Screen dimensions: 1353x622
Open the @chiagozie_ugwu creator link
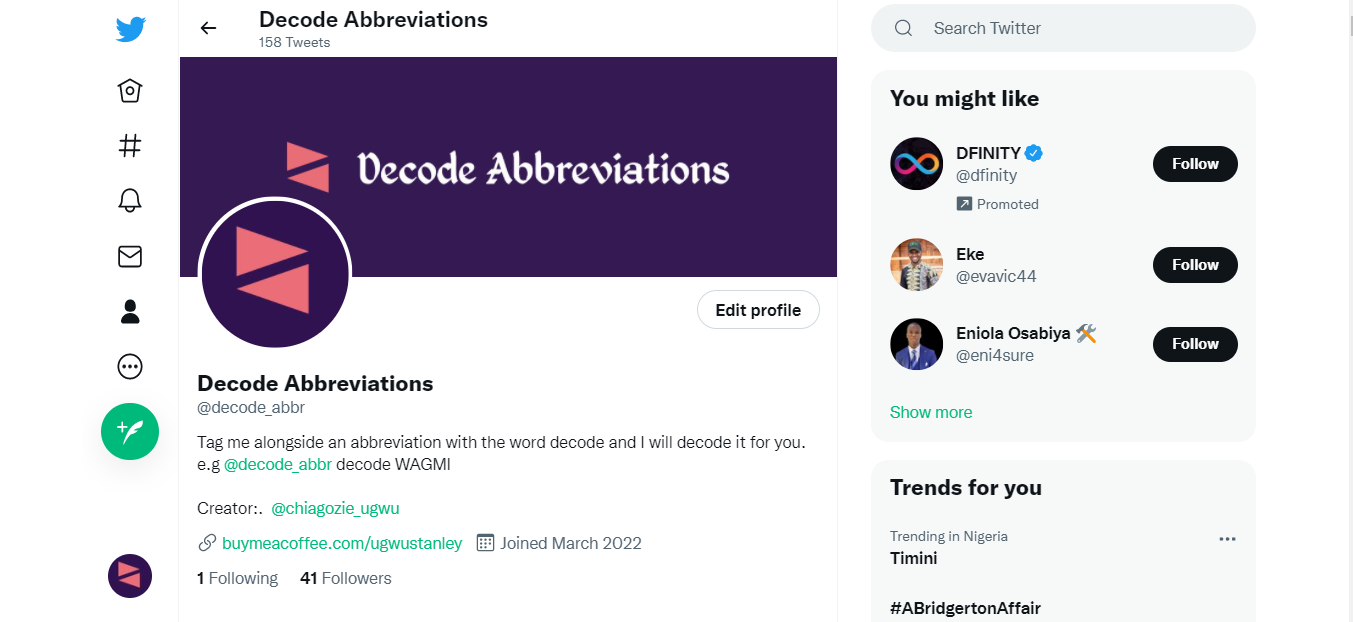point(336,508)
